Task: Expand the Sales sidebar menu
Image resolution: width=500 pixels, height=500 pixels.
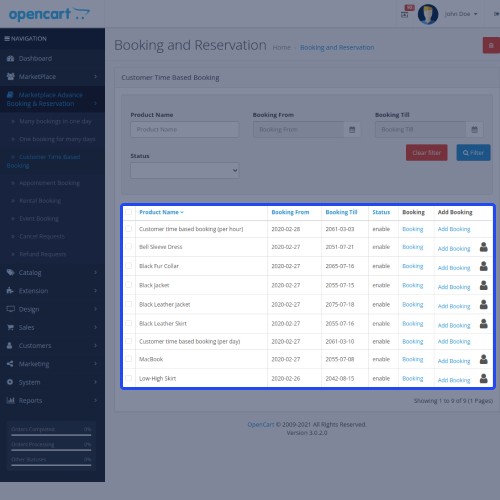Action: pos(52,327)
